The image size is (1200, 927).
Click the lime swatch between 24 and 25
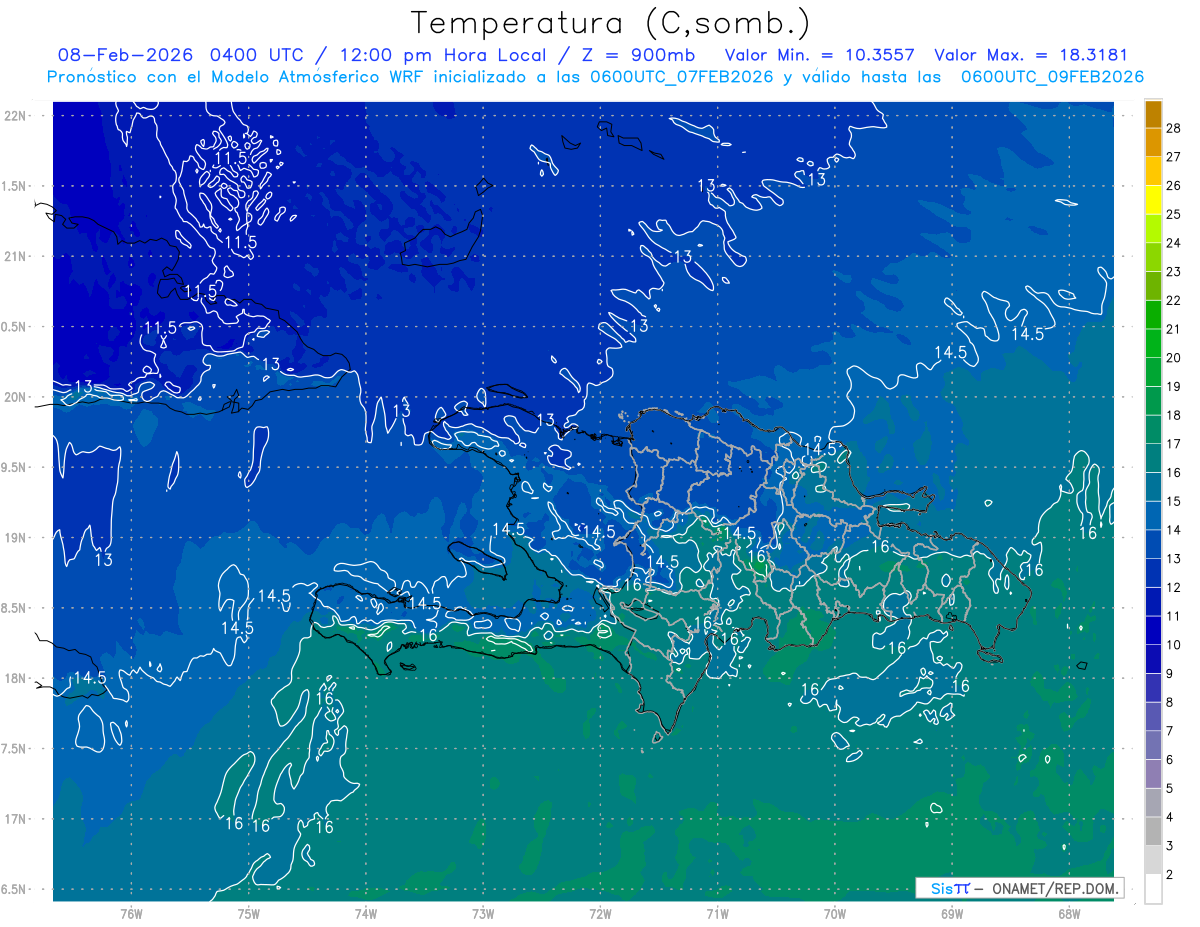coord(1153,228)
